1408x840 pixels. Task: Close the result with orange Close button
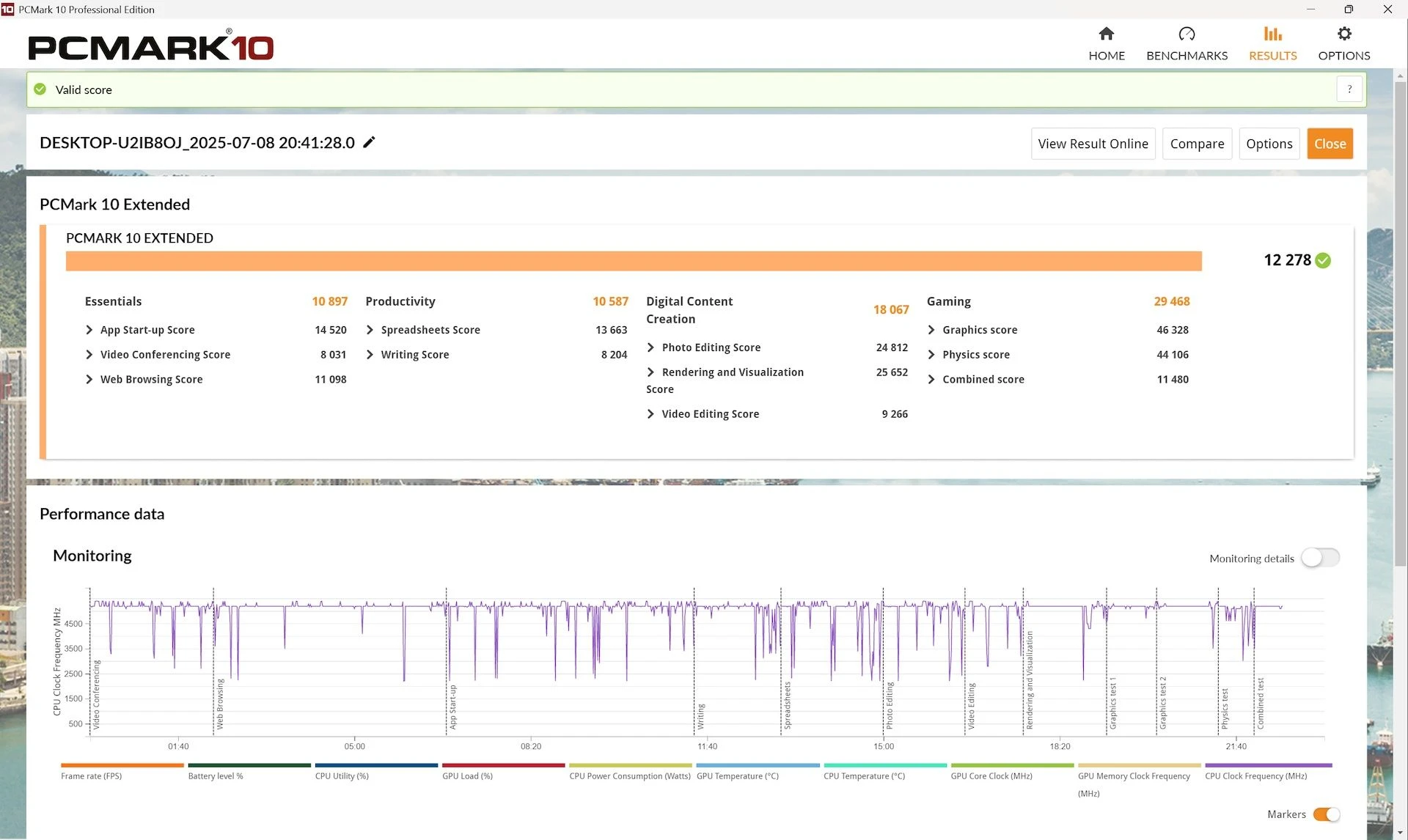(x=1330, y=144)
